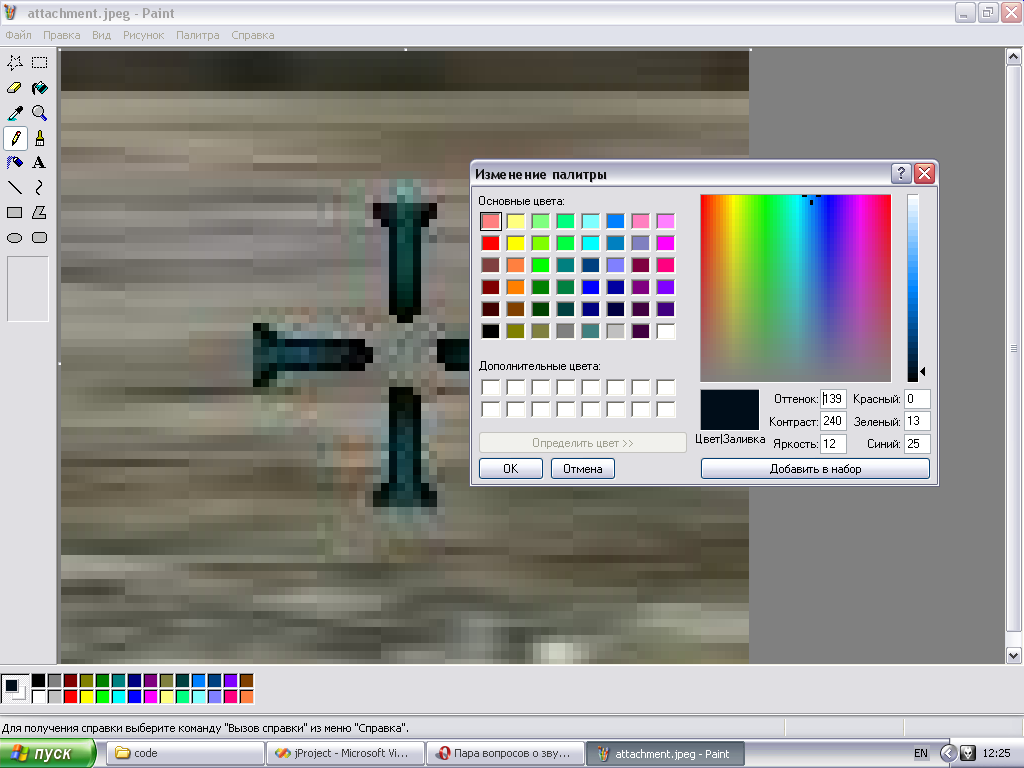
Task: Pick the Color Picker eyedropper tool
Action: [15, 113]
